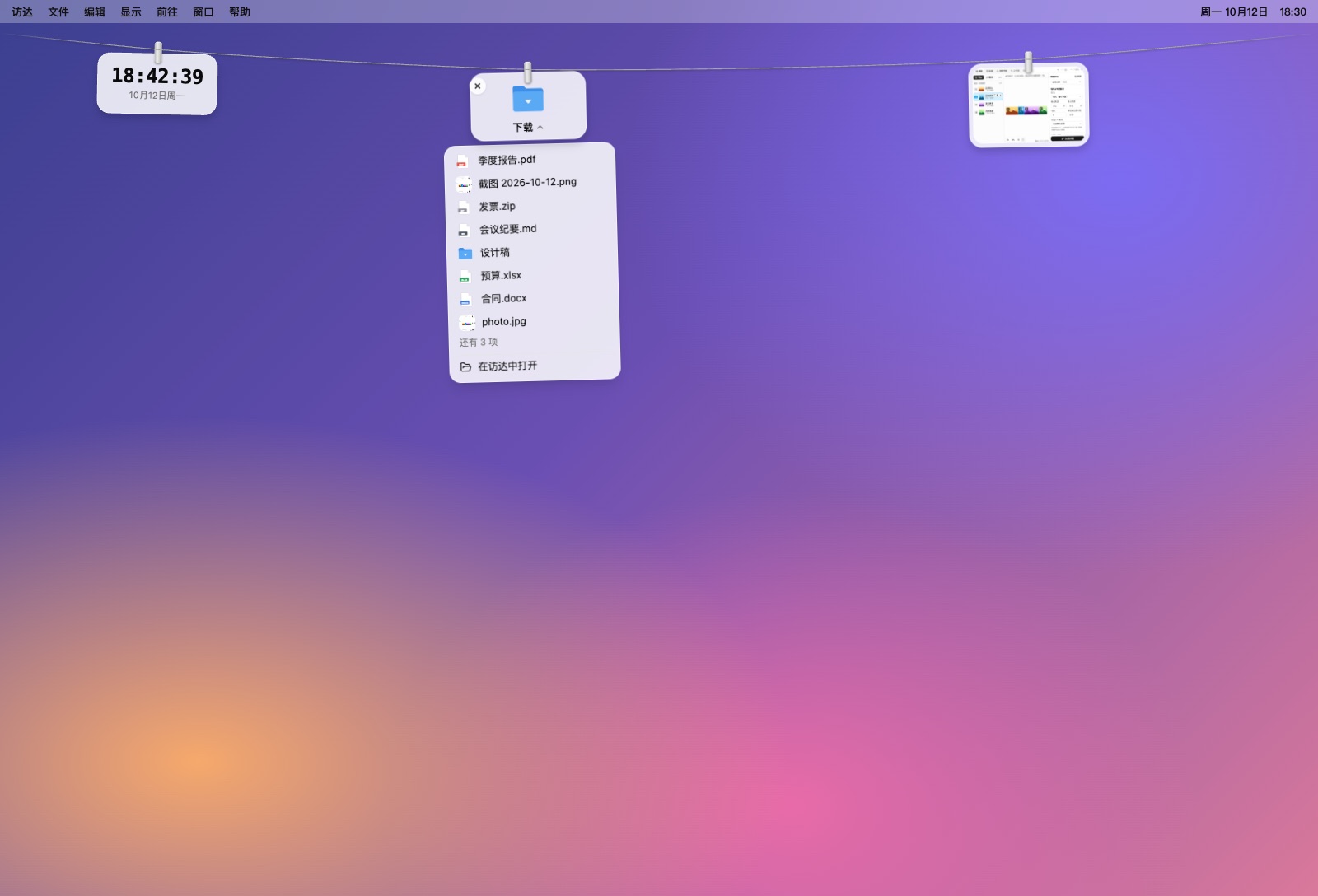Click the hanging clock widget 18:42:39
The height and width of the screenshot is (896, 1318).
[157, 83]
